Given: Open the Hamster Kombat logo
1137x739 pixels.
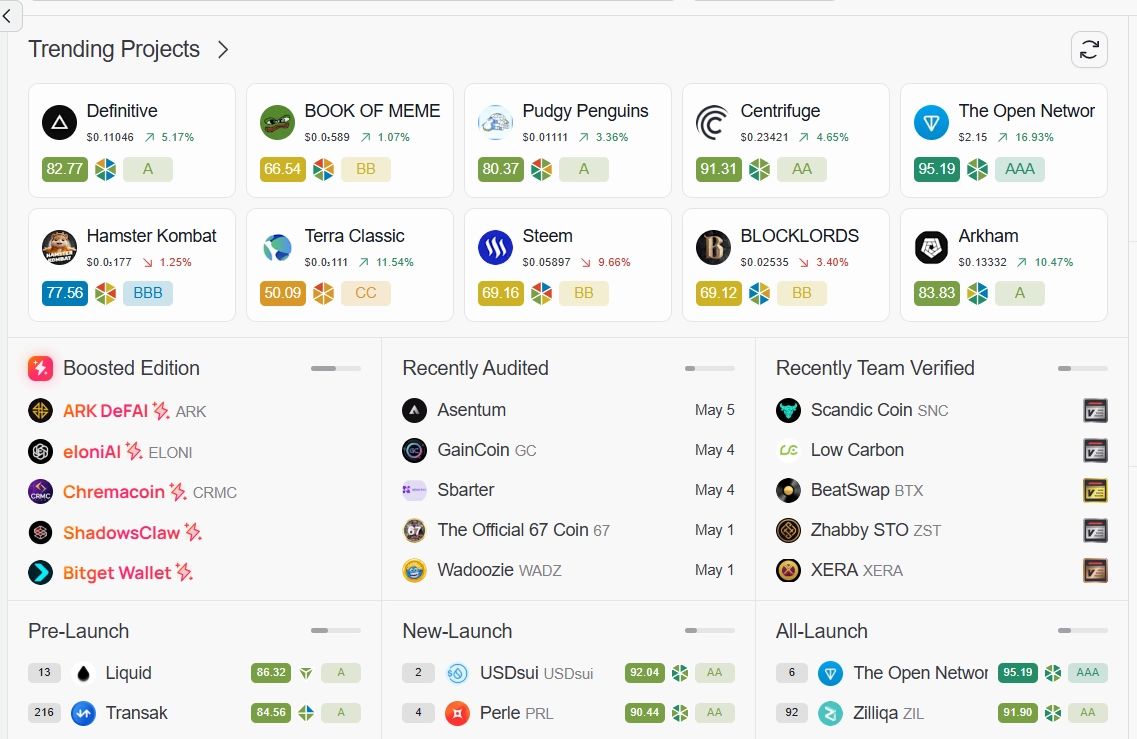Looking at the screenshot, I should [x=59, y=247].
